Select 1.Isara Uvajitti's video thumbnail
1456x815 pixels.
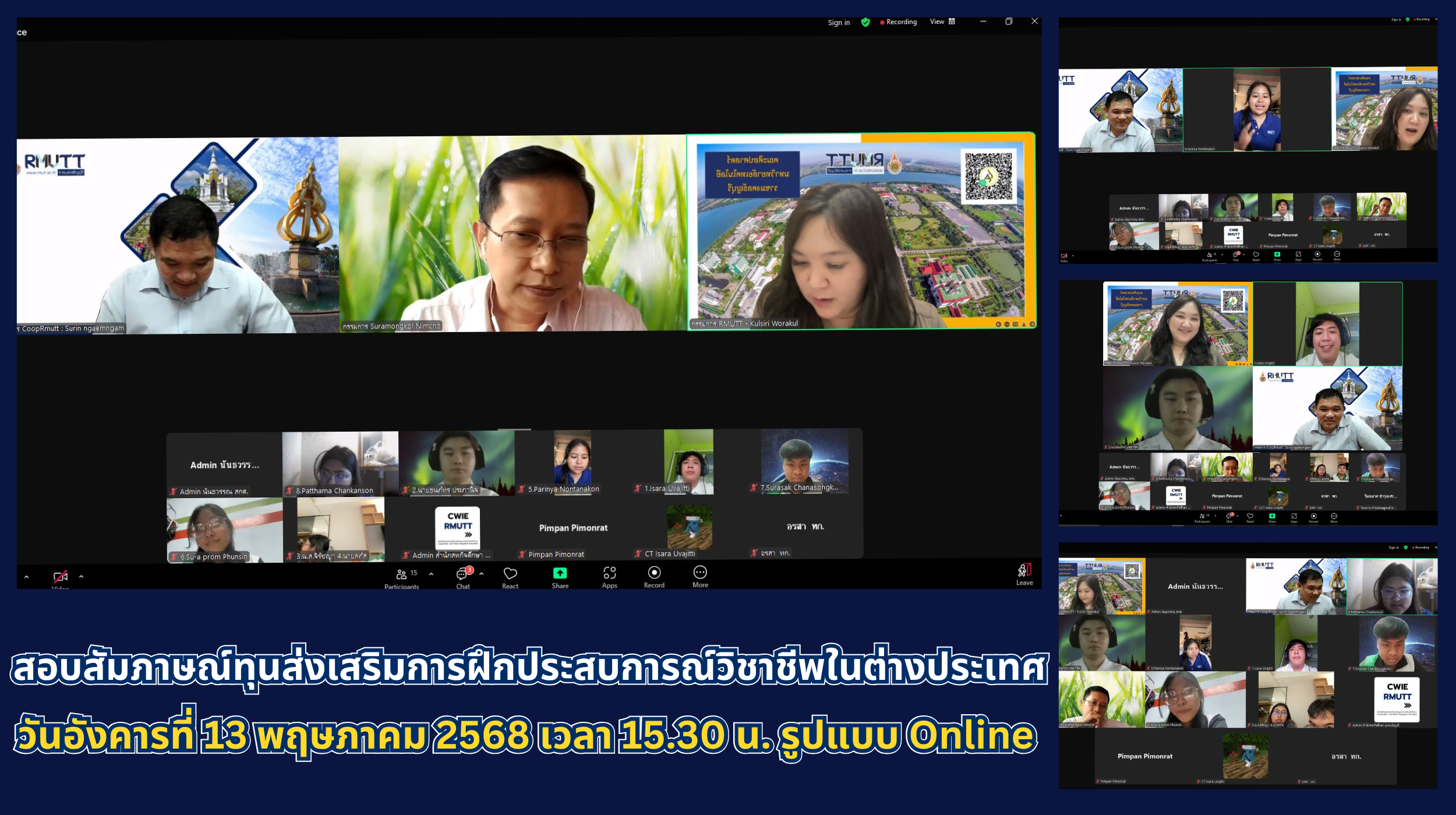tap(688, 462)
